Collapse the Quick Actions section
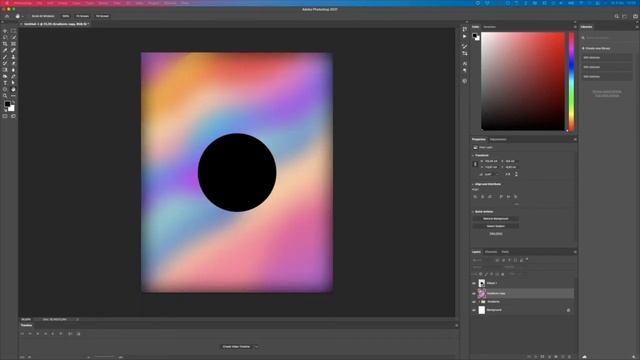This screenshot has height=360, width=640. tap(473, 212)
